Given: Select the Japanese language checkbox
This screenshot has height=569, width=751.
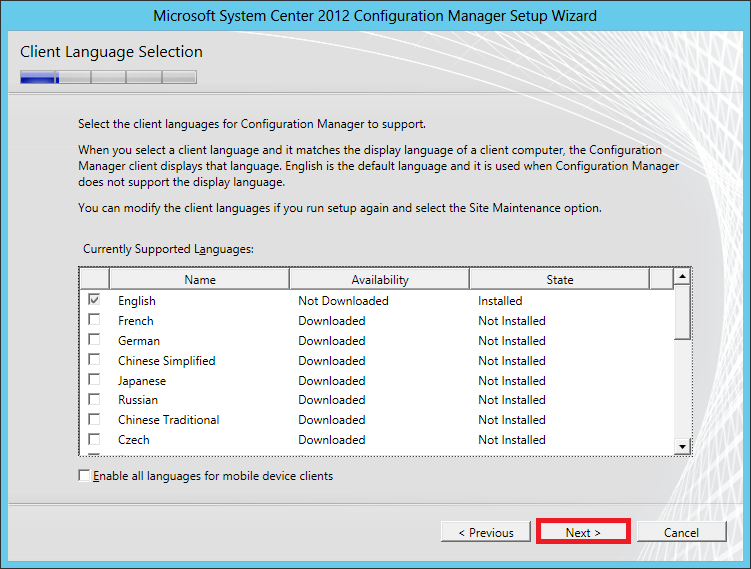Looking at the screenshot, I should (94, 380).
